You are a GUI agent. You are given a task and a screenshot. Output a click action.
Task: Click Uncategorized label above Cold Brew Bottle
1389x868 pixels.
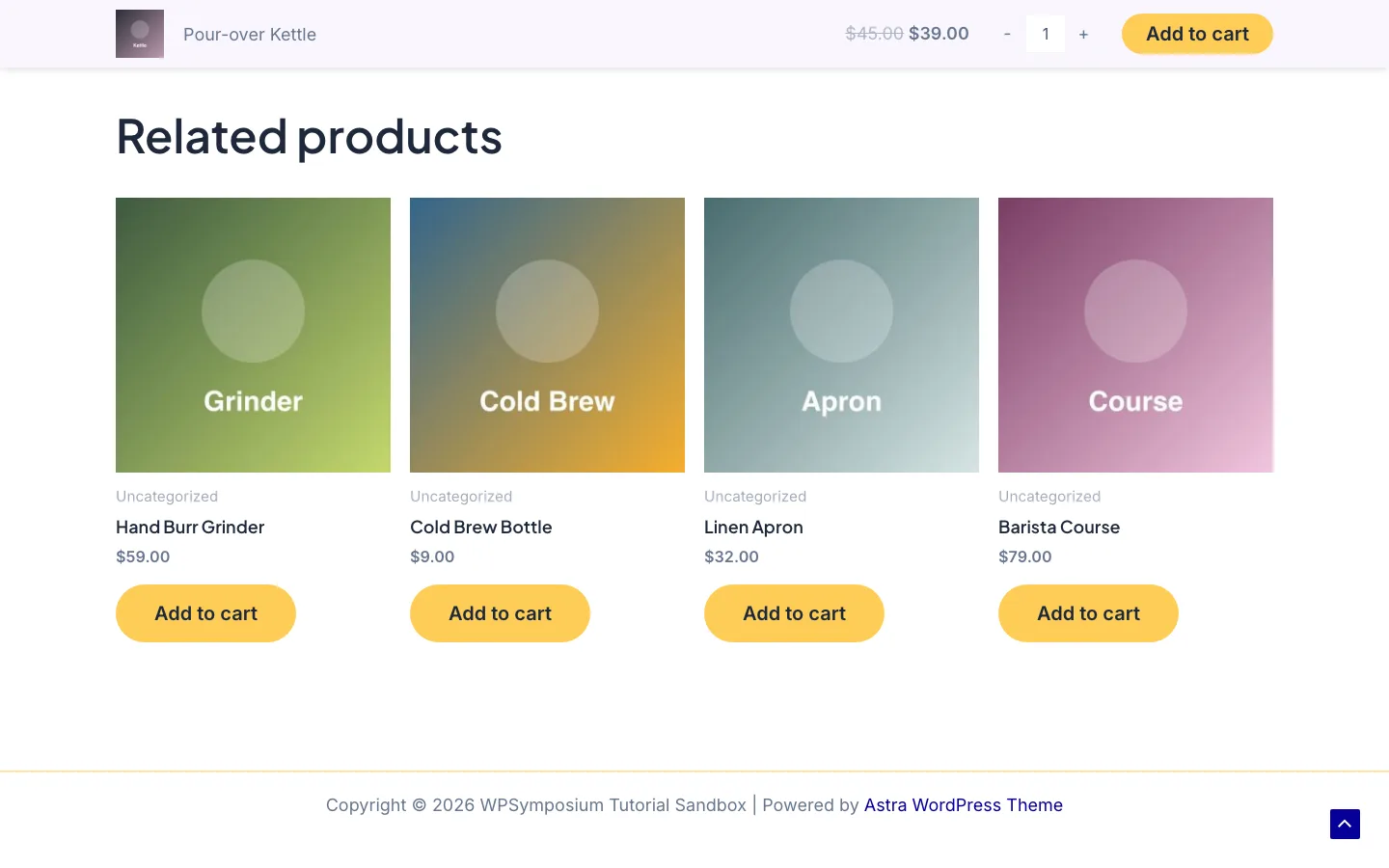(461, 497)
